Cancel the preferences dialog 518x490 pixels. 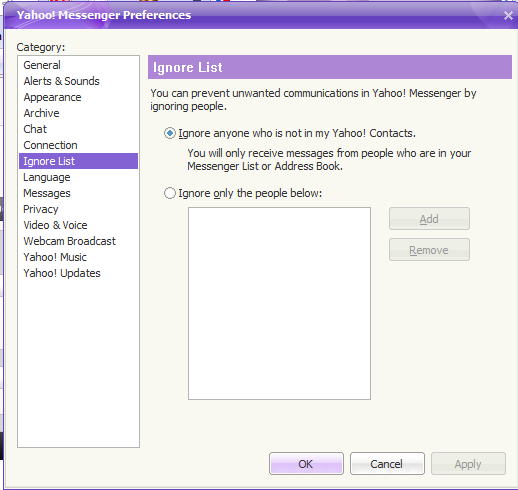tap(387, 463)
